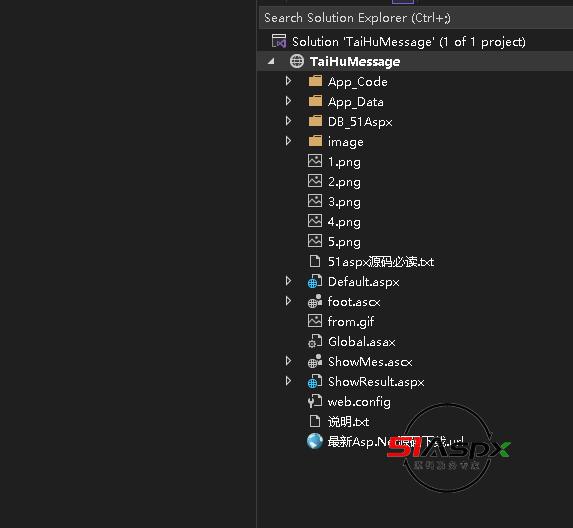Click the foot.ascx user control icon
This screenshot has width=573, height=528.
point(315,301)
